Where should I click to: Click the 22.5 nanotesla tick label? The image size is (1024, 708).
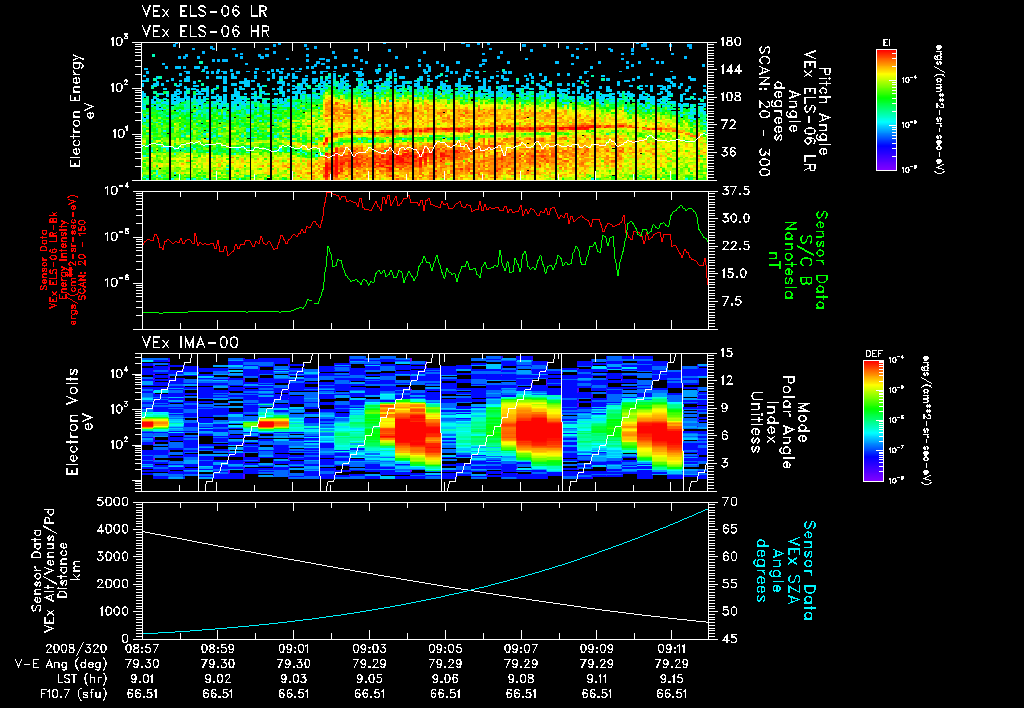coord(735,246)
